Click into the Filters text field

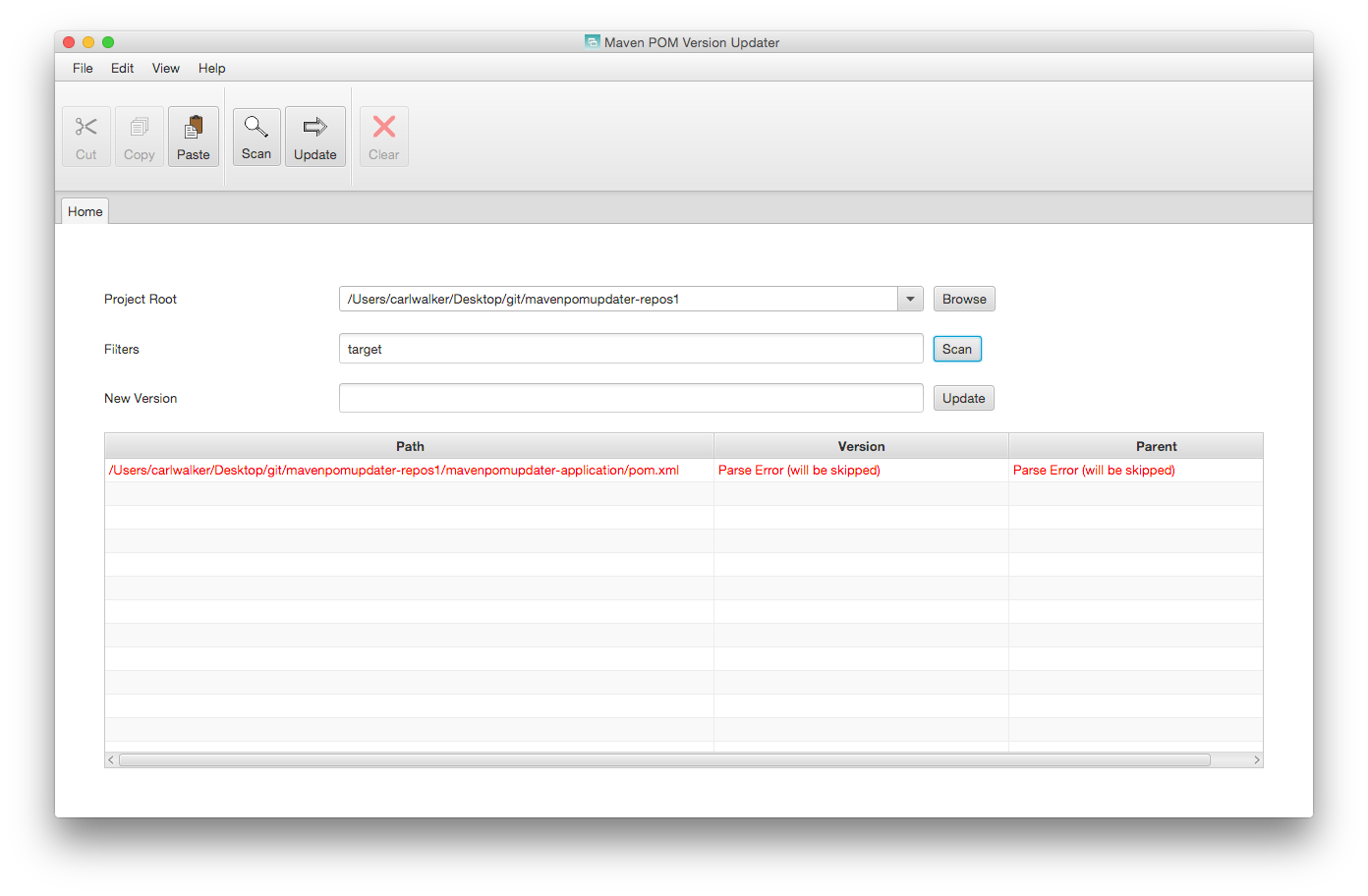[x=631, y=349]
